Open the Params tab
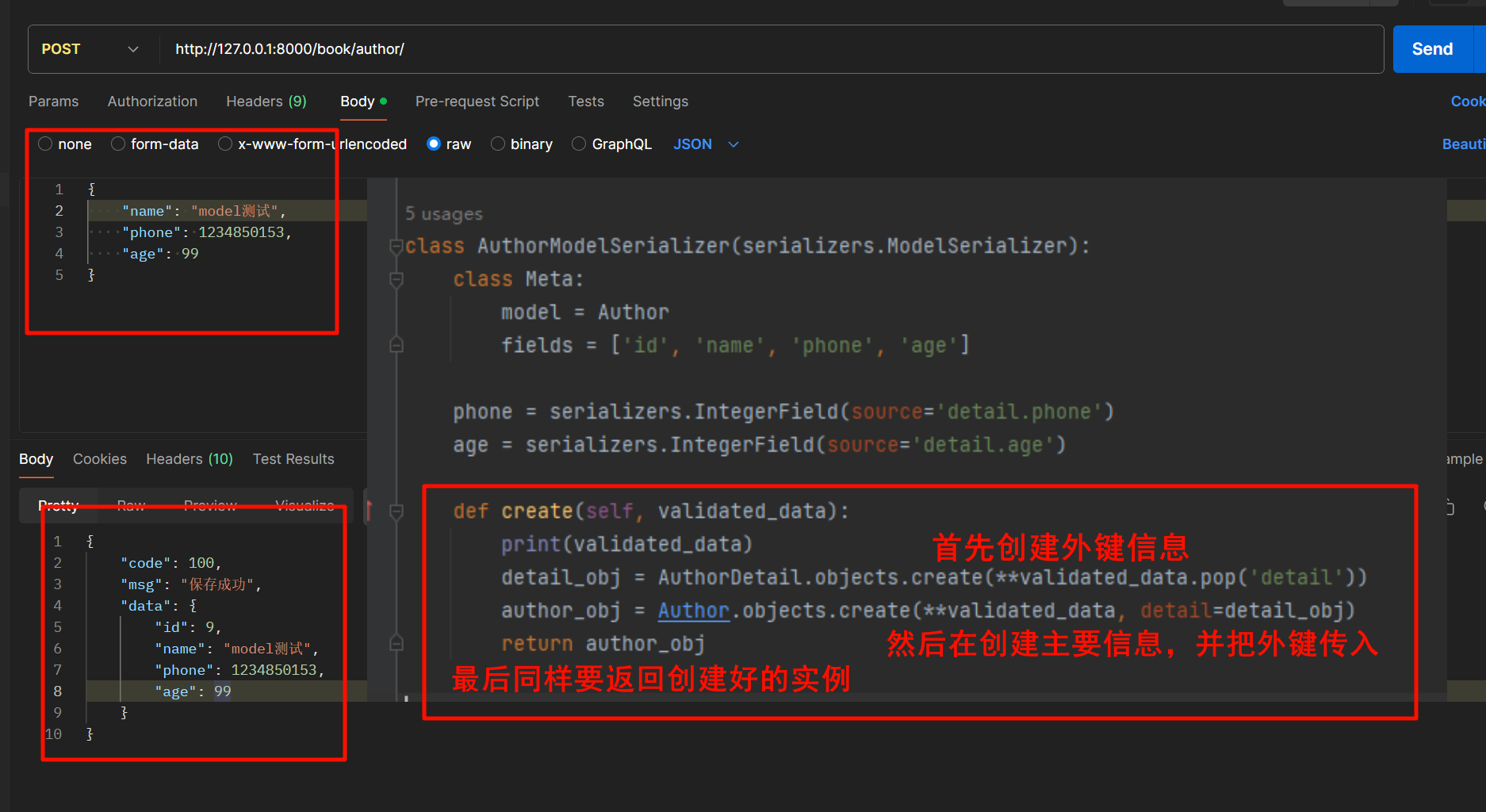 [53, 101]
